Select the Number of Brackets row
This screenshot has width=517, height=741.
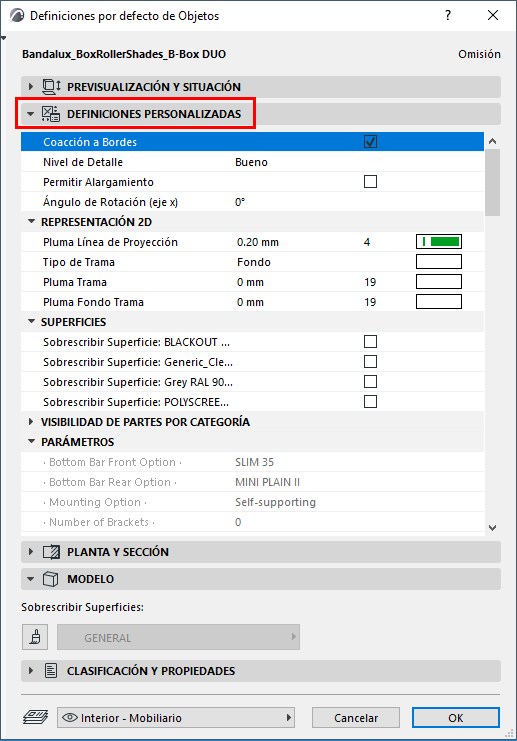(252, 522)
